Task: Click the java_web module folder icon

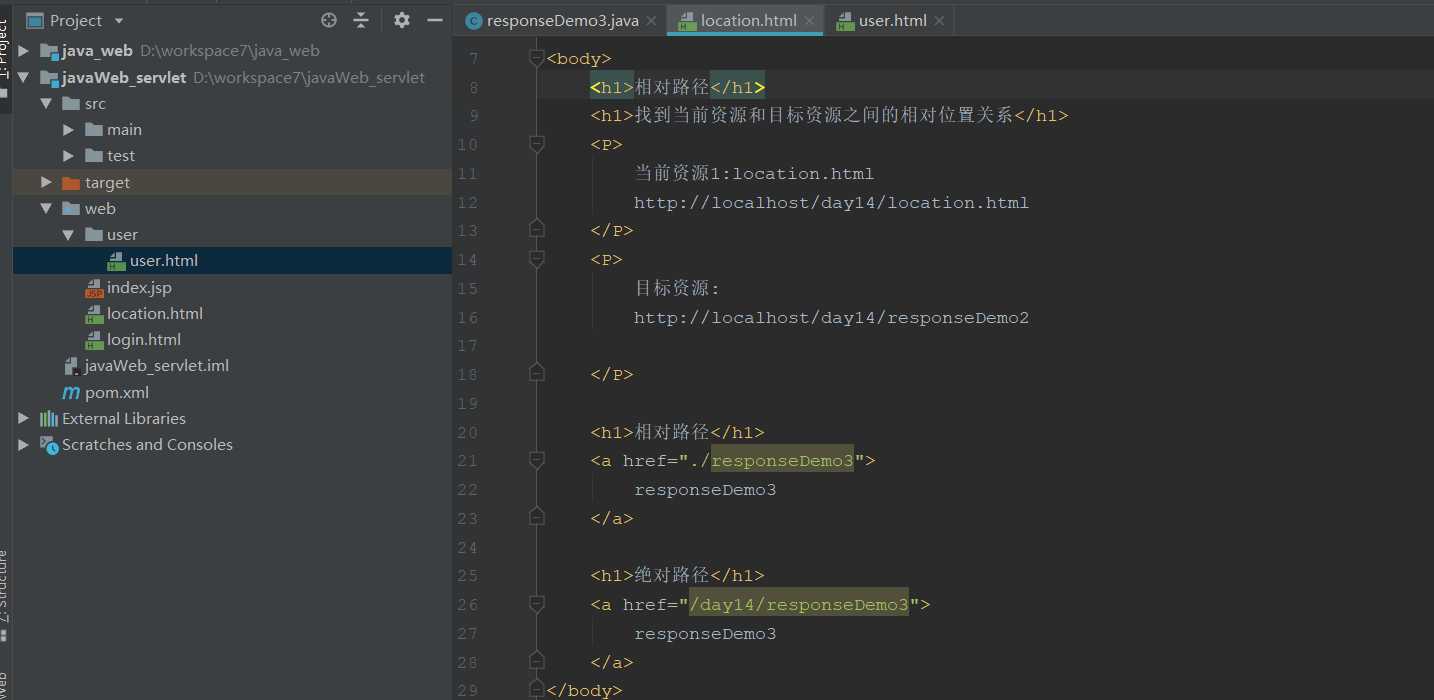Action: [x=48, y=50]
